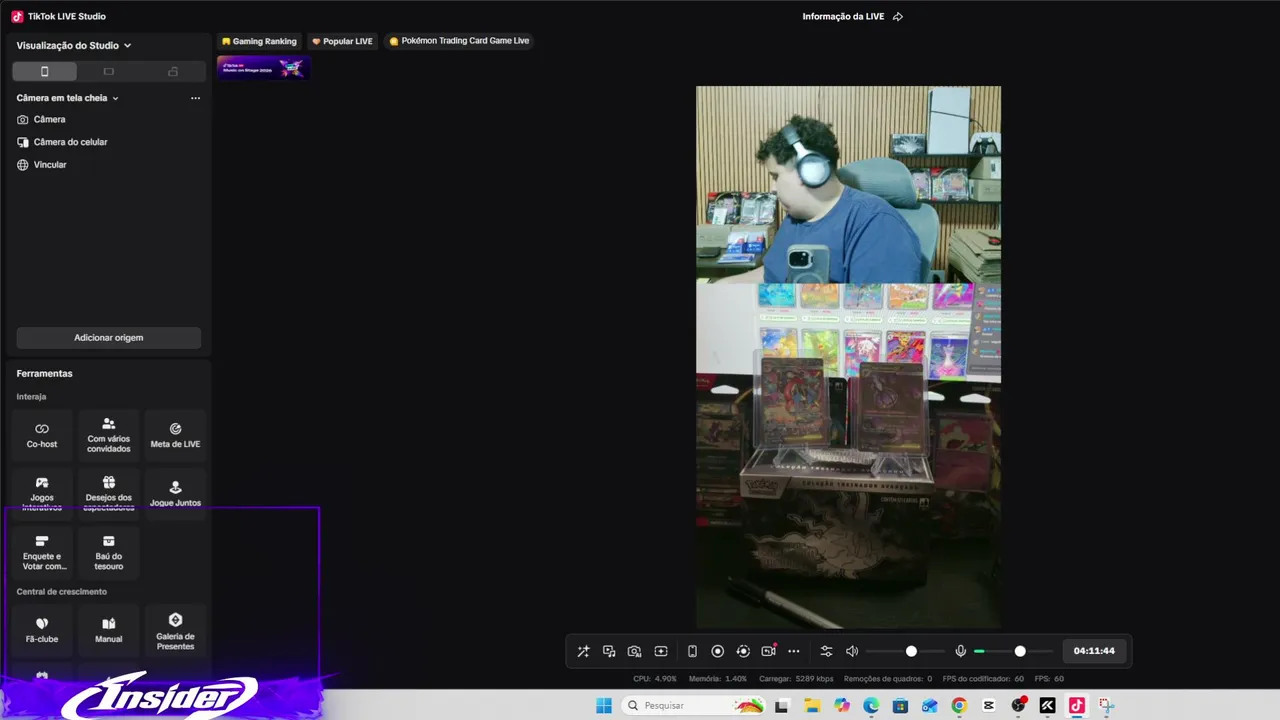
Task: Open the scene three-dot options menu
Action: click(195, 98)
